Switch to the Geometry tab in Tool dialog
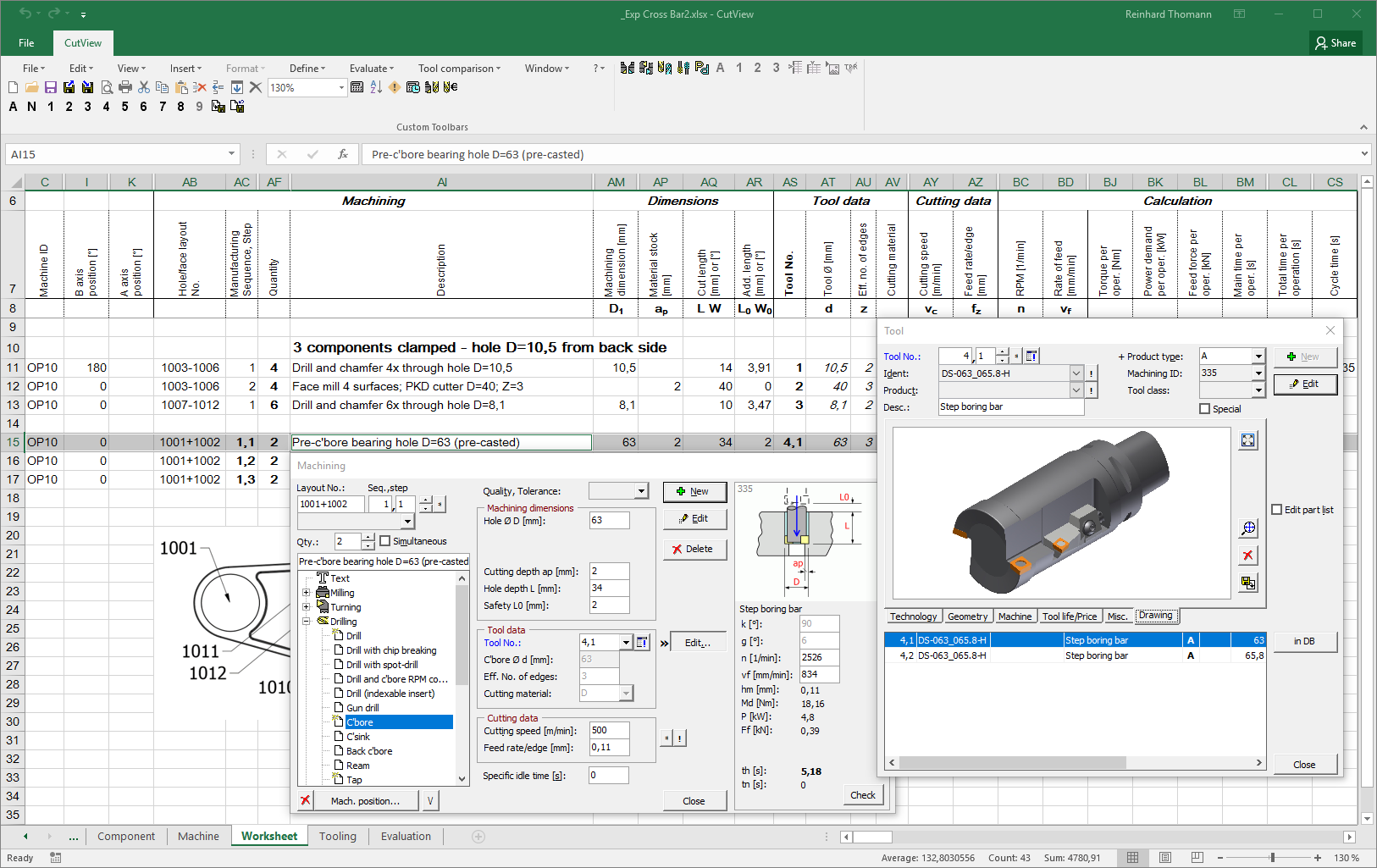 (x=967, y=616)
